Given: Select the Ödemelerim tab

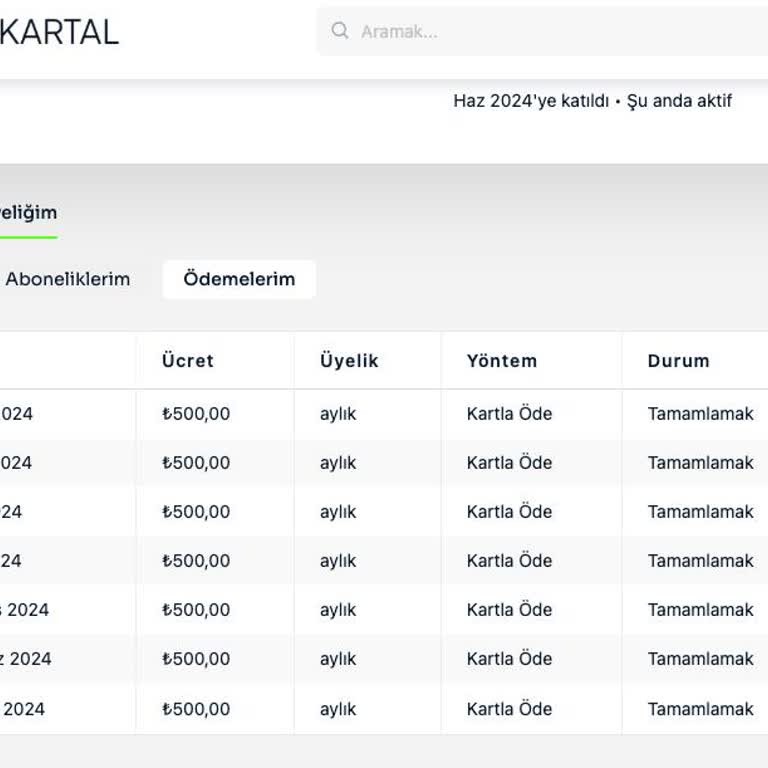Looking at the screenshot, I should pos(240,279).
